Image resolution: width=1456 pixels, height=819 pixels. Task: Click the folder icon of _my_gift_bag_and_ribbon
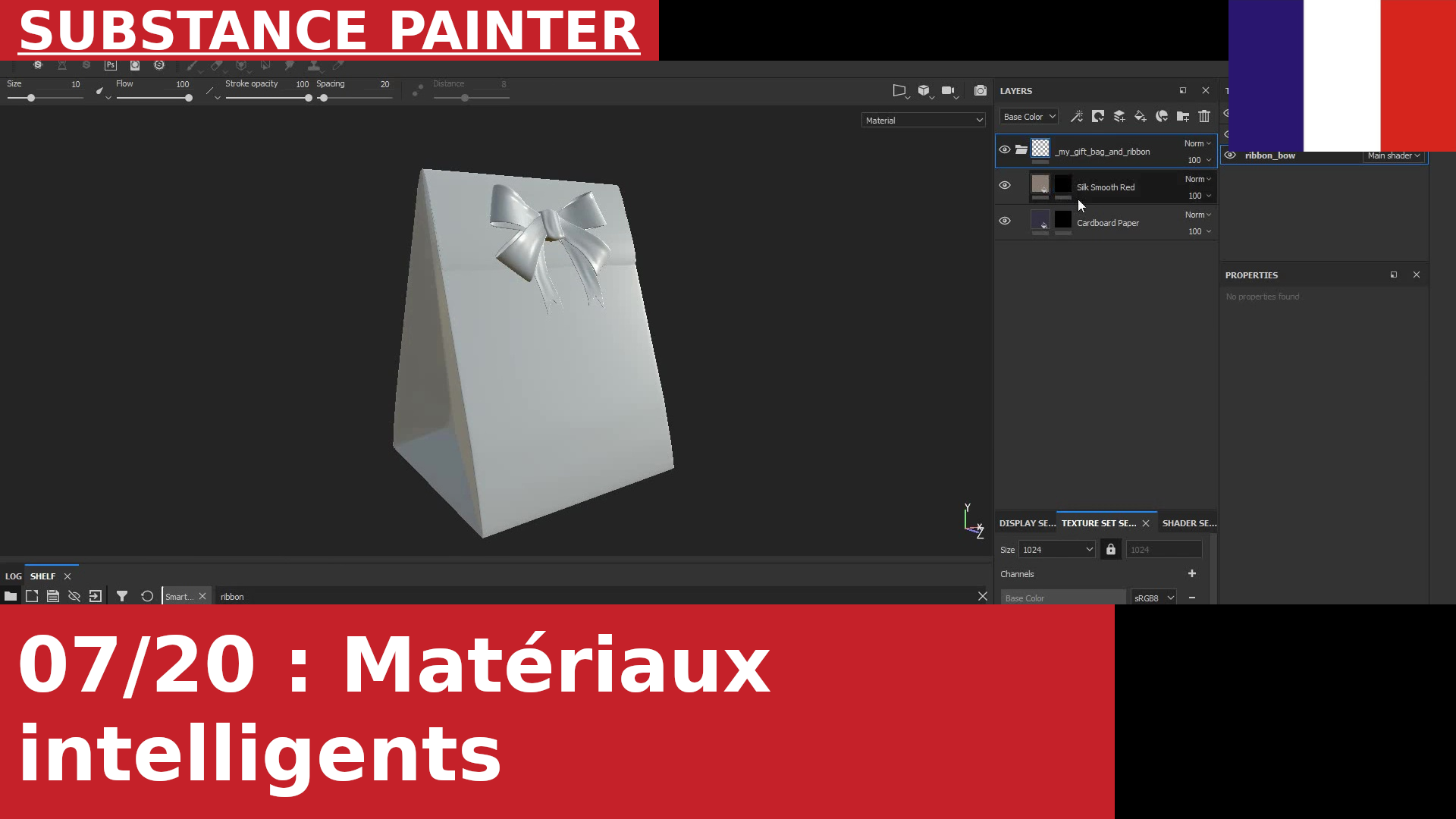[1021, 149]
